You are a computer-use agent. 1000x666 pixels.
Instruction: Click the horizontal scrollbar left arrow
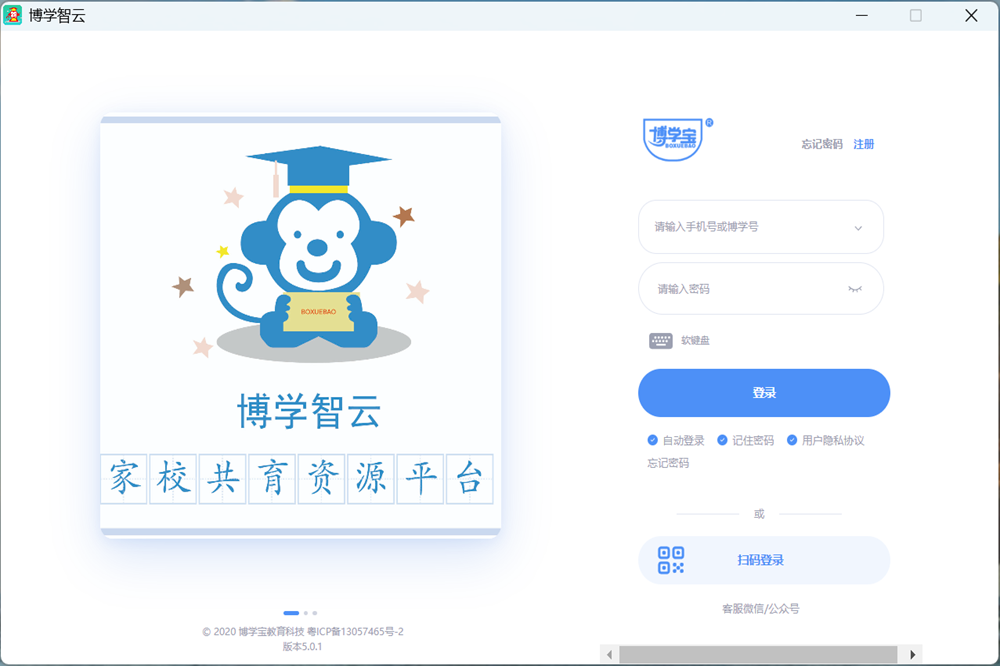click(610, 654)
